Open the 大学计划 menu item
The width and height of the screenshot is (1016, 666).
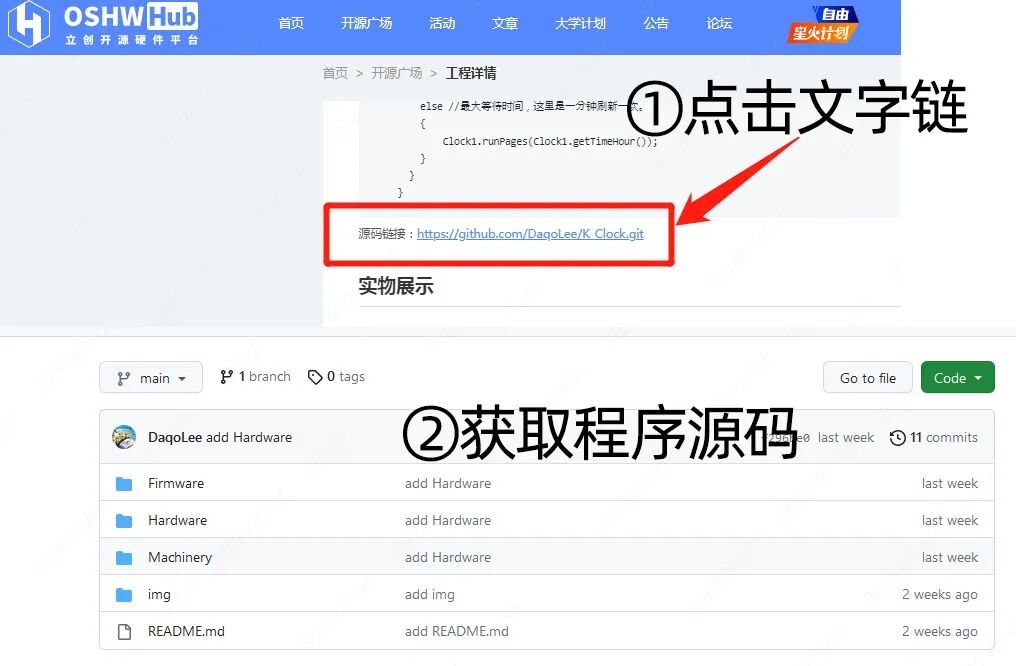pos(580,23)
